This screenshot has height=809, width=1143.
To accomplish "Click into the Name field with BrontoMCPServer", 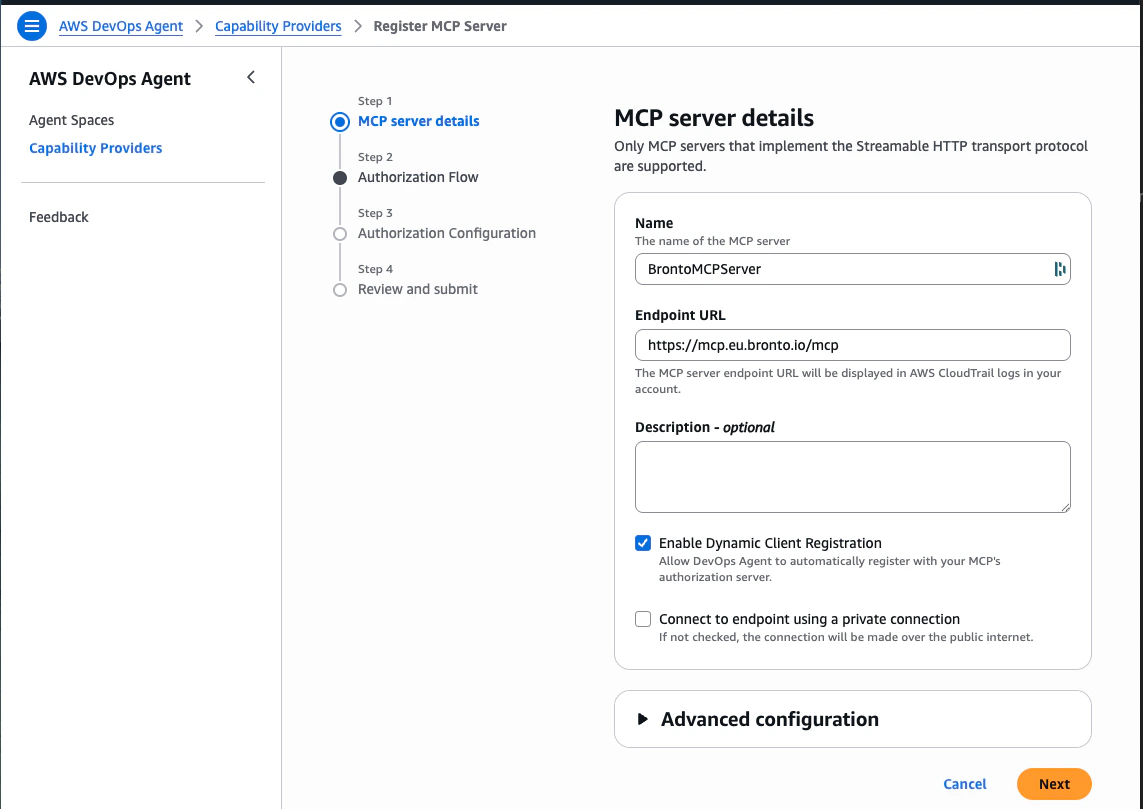I will point(852,269).
